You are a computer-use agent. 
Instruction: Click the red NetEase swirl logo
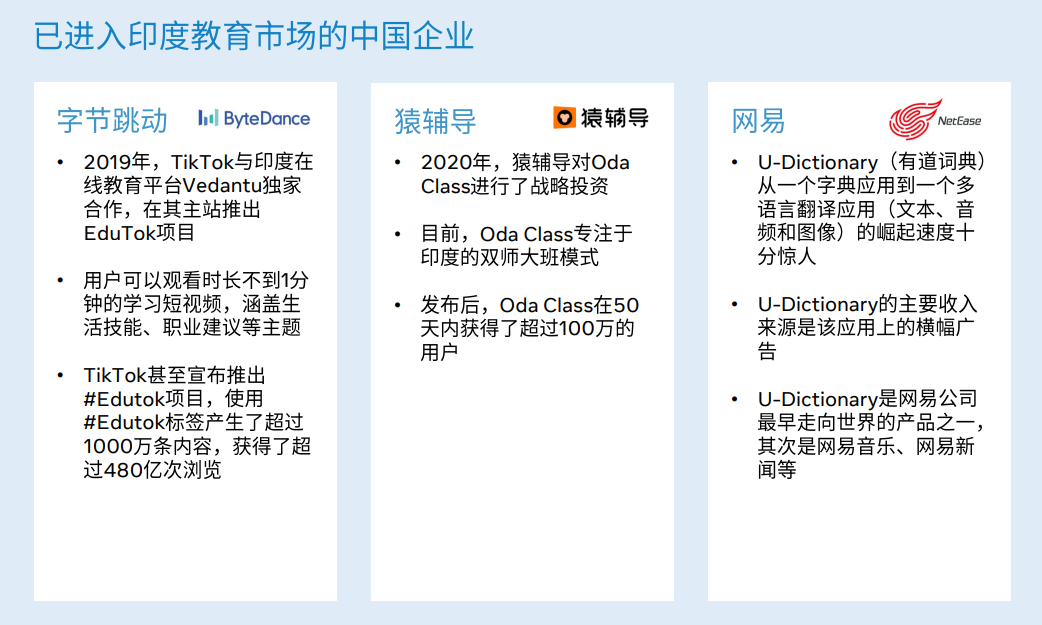point(914,119)
